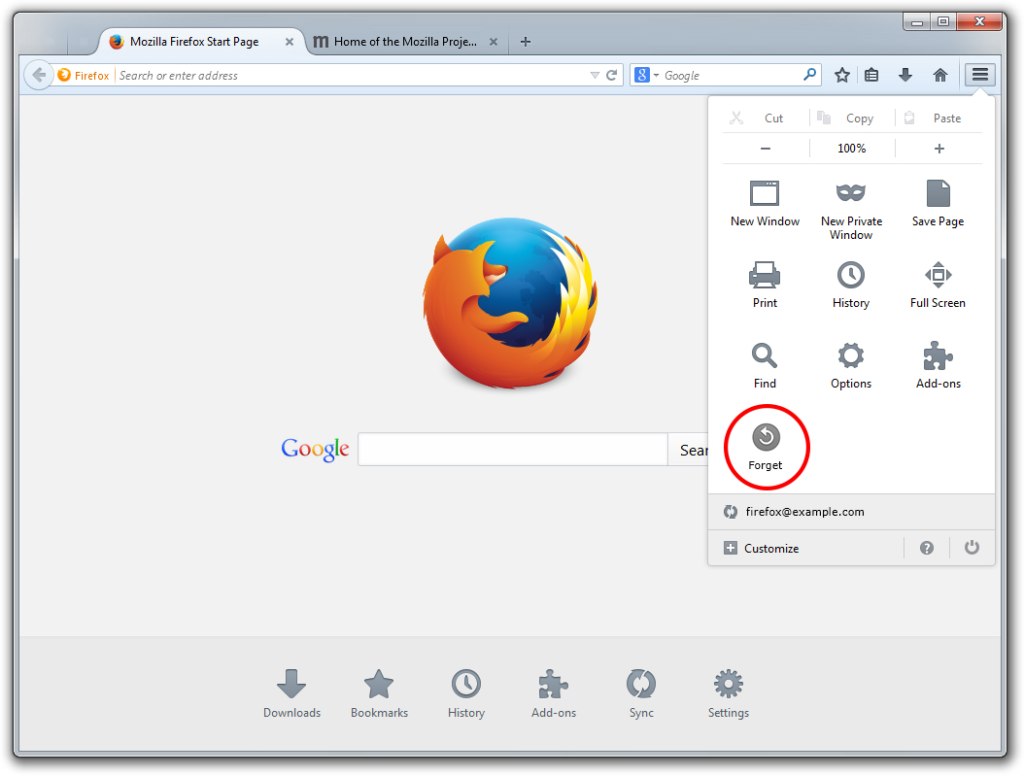1024x776 pixels.
Task: Click the Forget button in menu
Action: click(x=765, y=447)
